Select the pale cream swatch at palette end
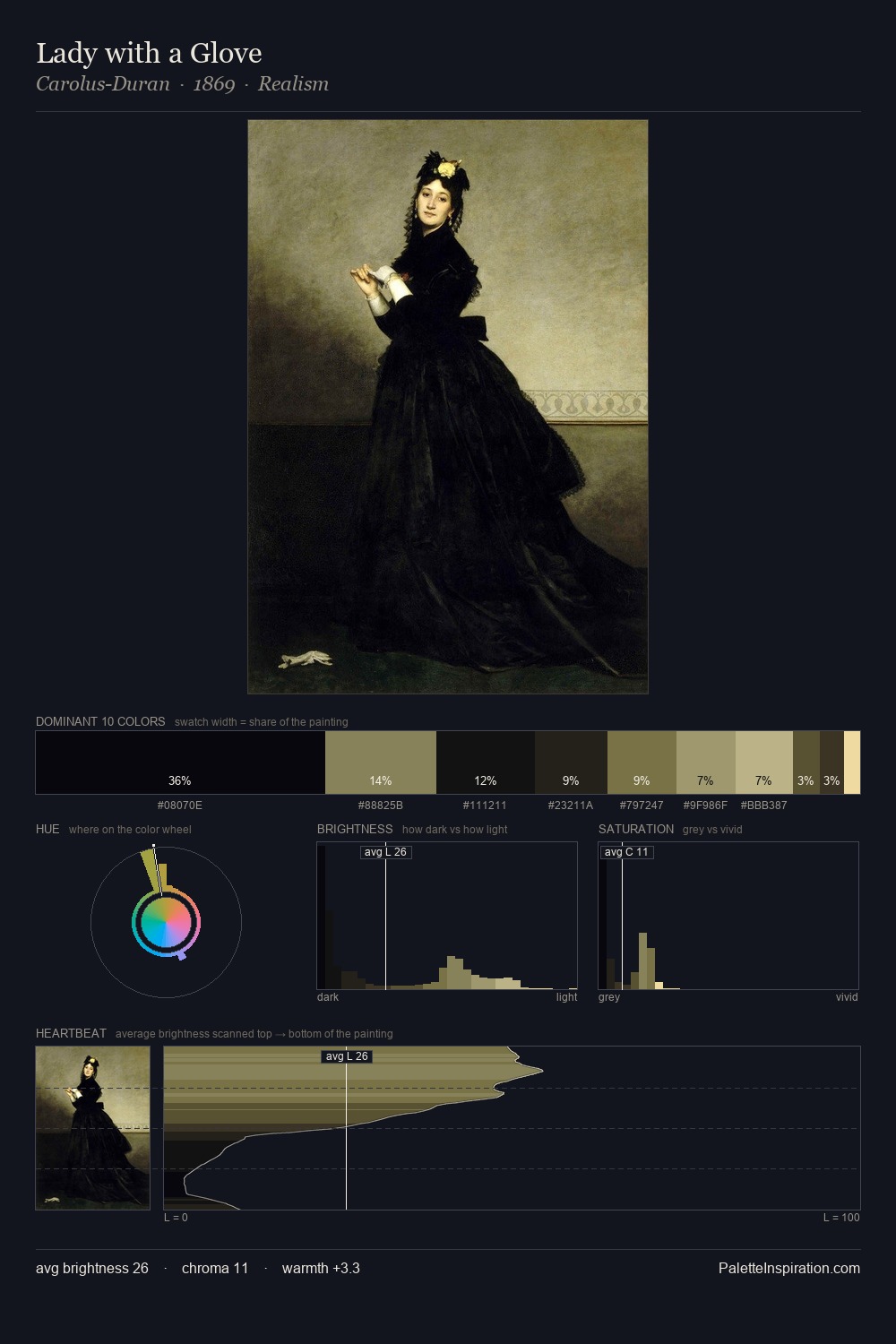This screenshot has width=896, height=1344. [852, 762]
